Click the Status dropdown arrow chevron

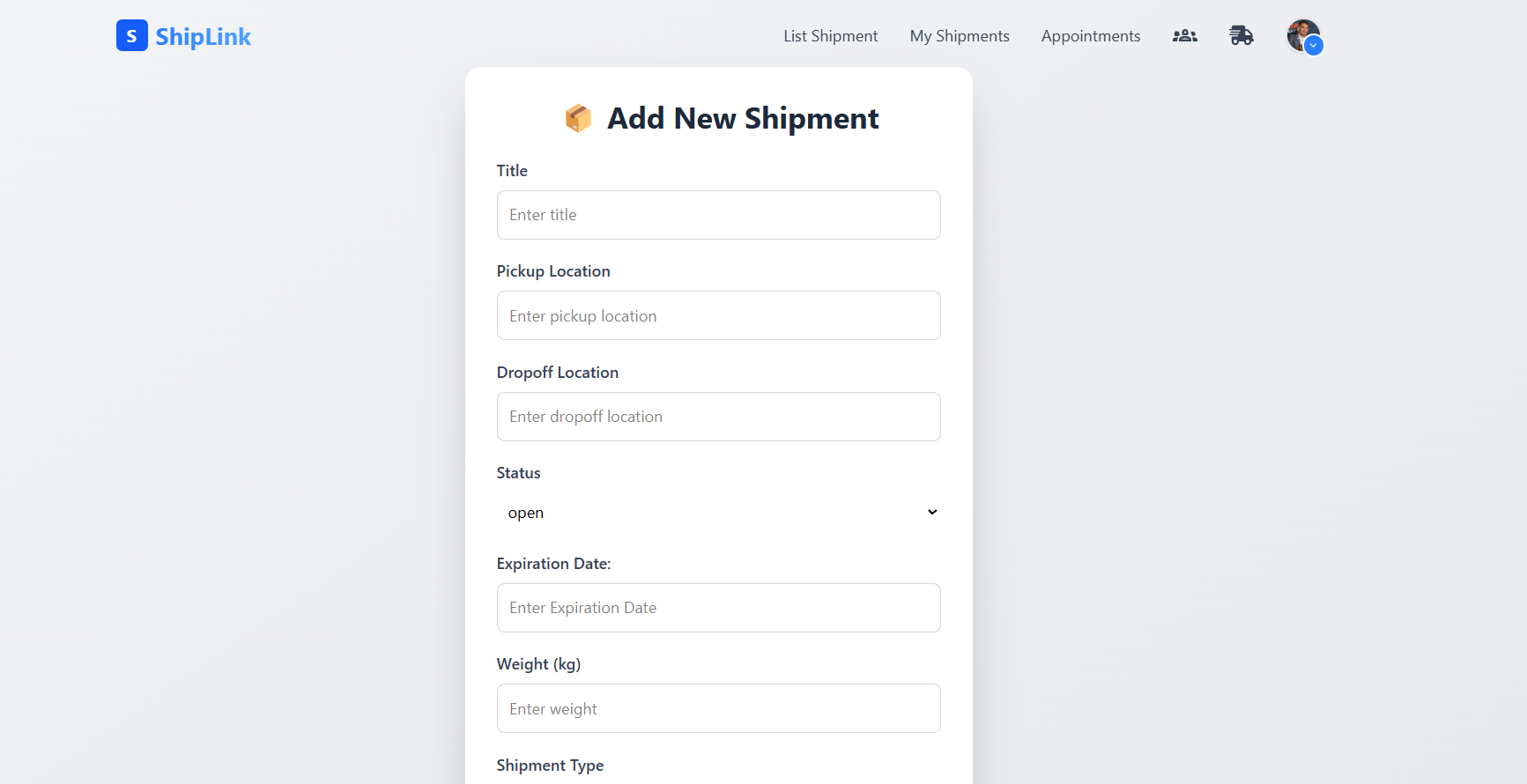point(932,513)
